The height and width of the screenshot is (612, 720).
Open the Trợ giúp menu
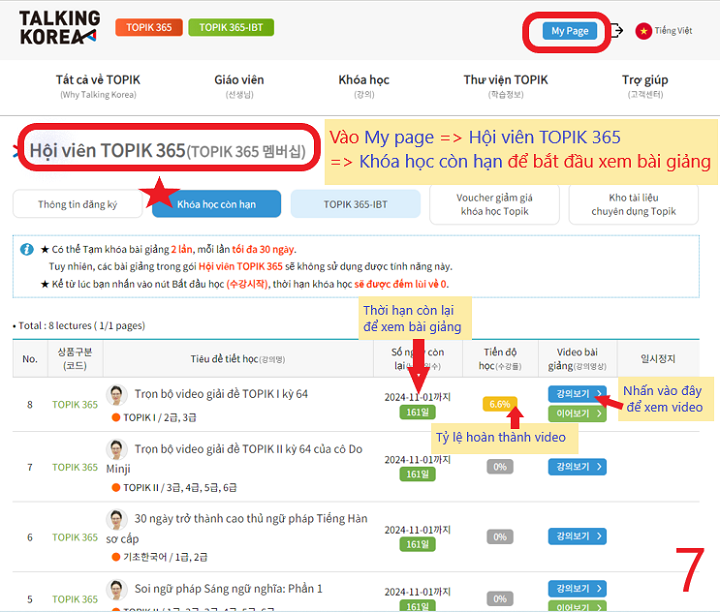645,86
